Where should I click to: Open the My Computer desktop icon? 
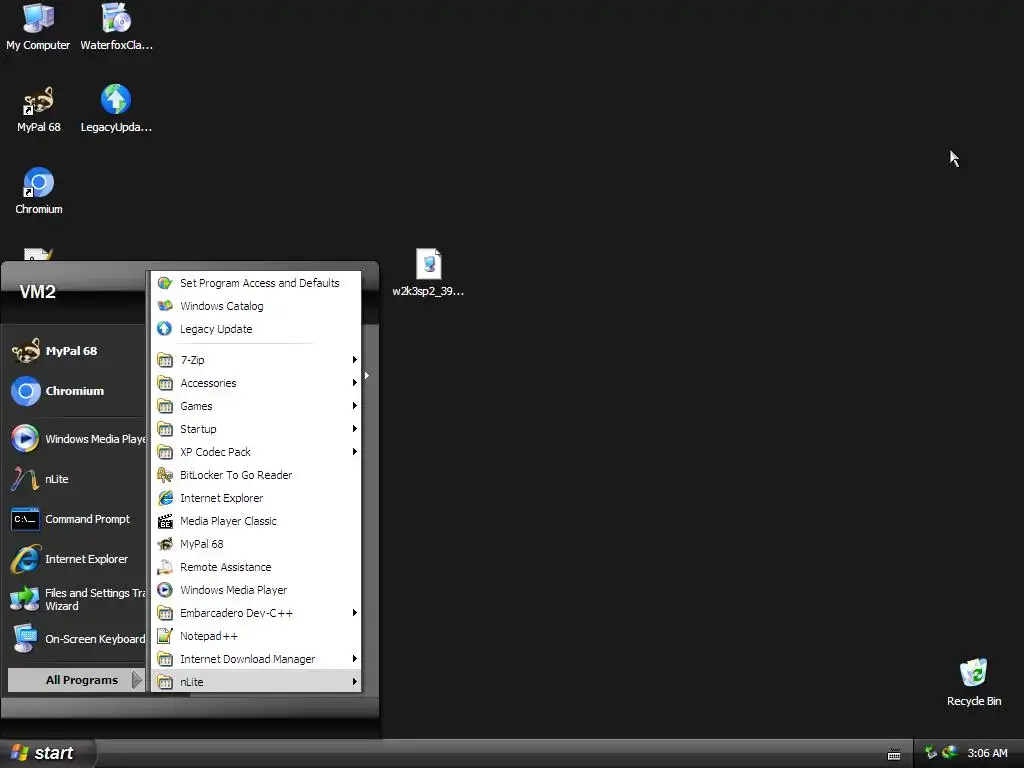point(38,27)
